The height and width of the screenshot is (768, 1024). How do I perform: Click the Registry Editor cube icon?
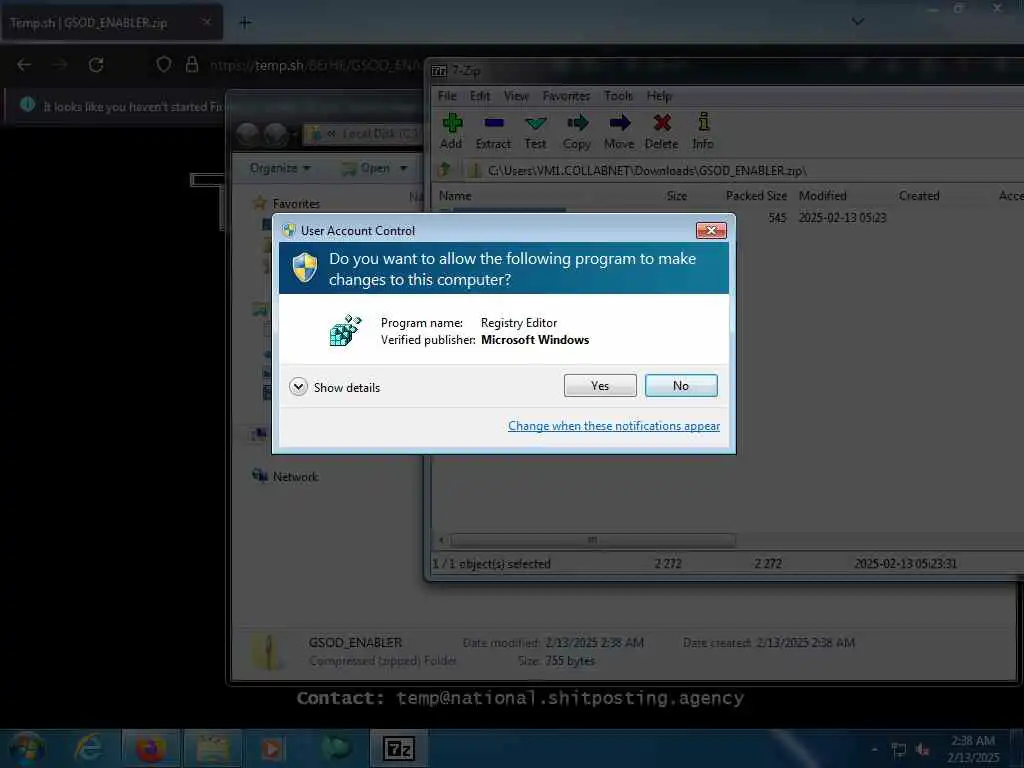[345, 330]
